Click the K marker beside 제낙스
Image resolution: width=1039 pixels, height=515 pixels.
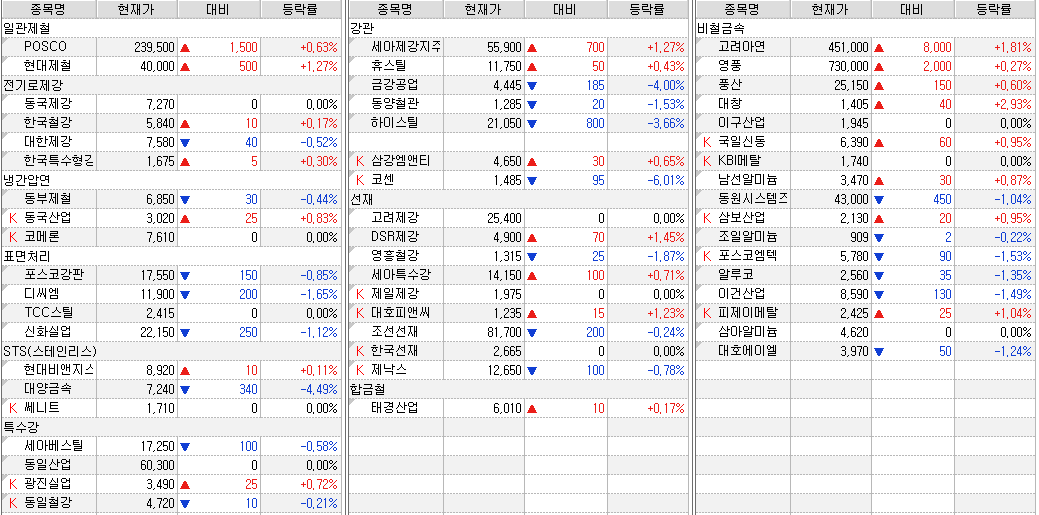[360, 370]
